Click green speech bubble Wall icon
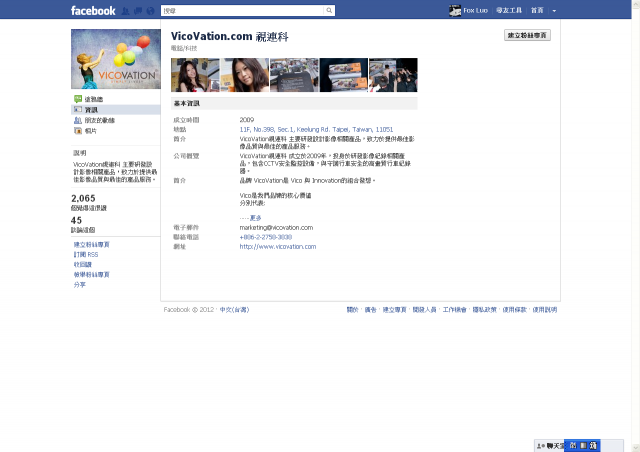 tap(78, 99)
